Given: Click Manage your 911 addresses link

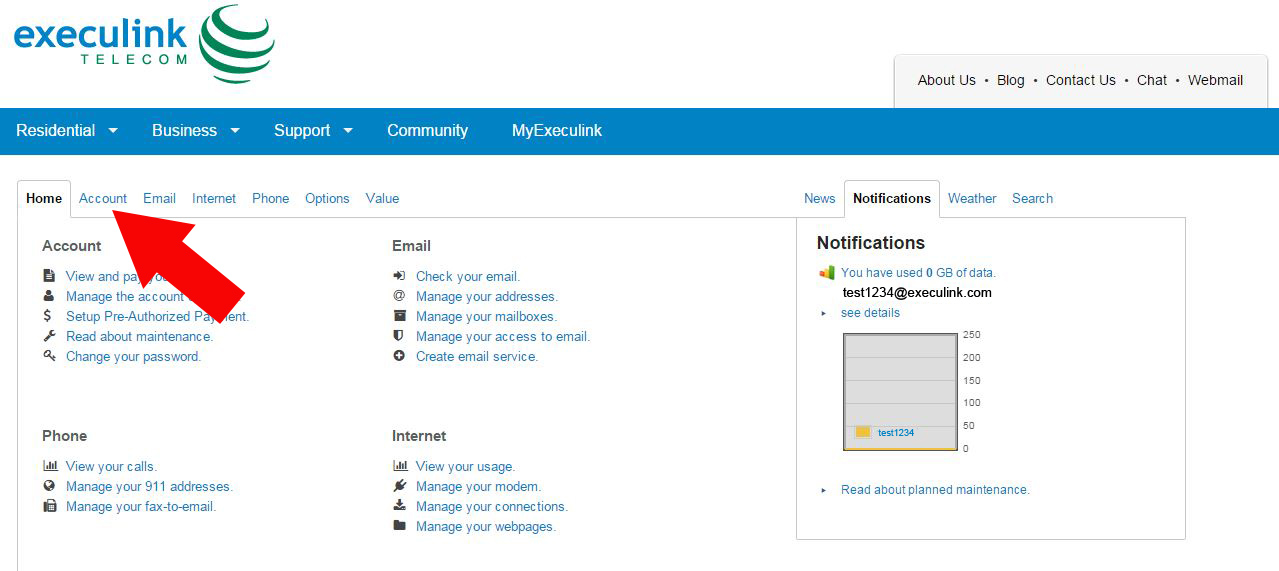Looking at the screenshot, I should 149,486.
